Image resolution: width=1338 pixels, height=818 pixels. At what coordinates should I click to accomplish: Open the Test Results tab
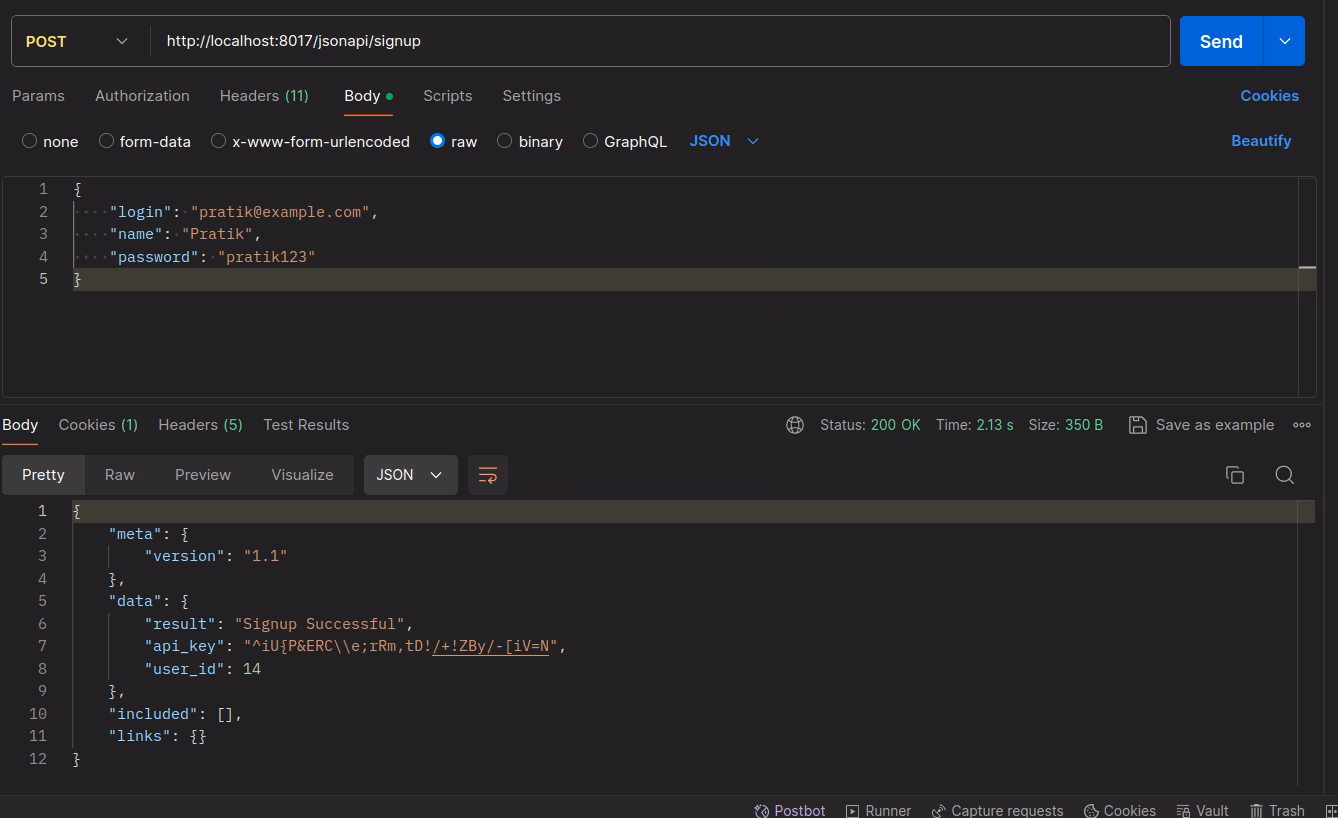[306, 425]
